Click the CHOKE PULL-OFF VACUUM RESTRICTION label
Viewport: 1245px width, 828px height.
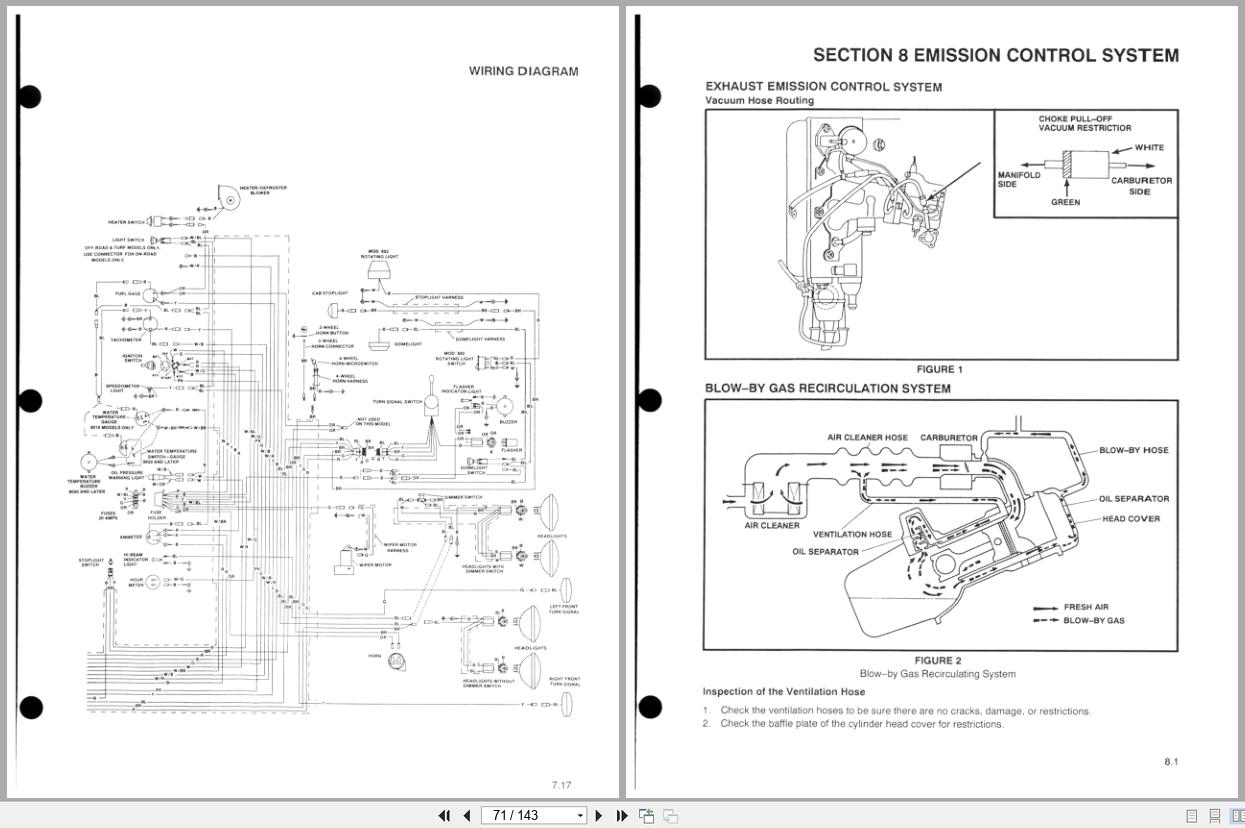click(x=1085, y=123)
